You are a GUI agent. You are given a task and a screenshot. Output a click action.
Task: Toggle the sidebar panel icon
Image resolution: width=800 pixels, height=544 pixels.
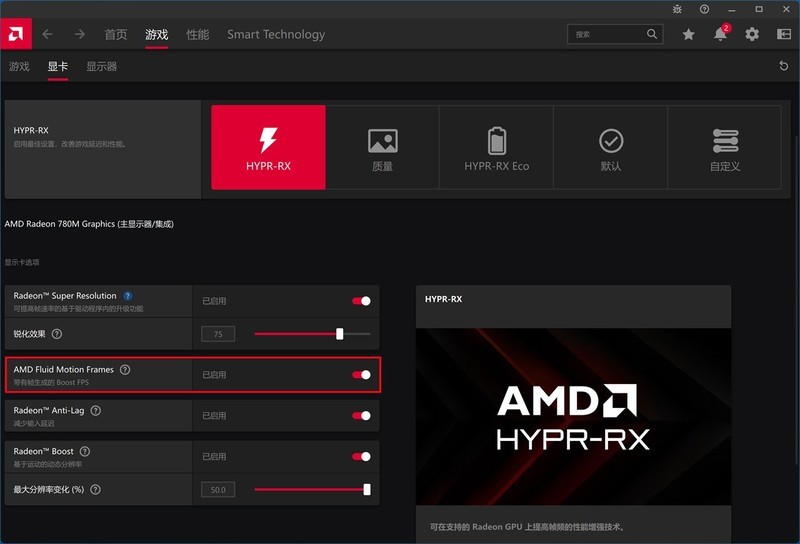[x=784, y=34]
